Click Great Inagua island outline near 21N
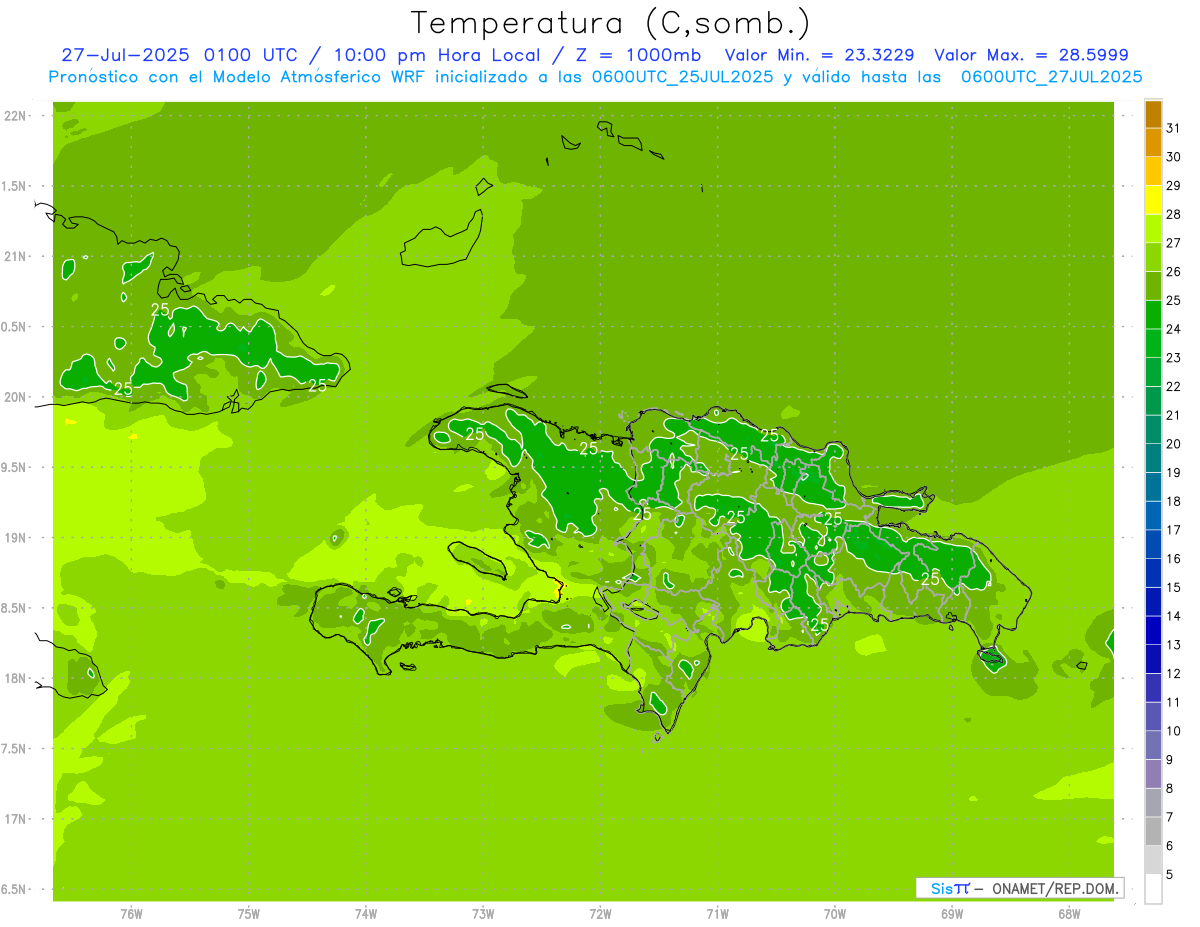Viewport: 1200px width, 927px height. pos(444,240)
